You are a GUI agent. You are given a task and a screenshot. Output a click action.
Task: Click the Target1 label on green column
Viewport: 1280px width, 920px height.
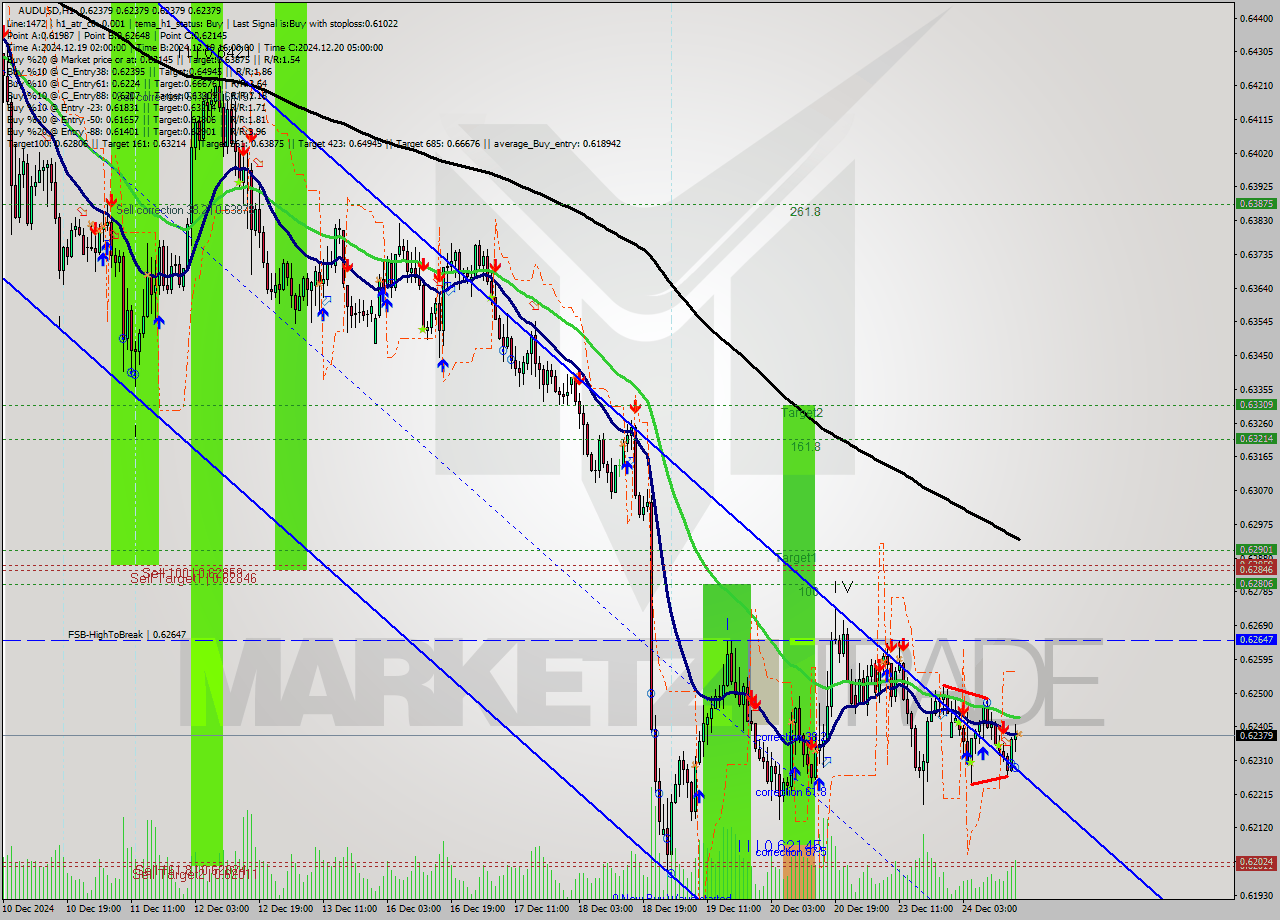point(796,557)
